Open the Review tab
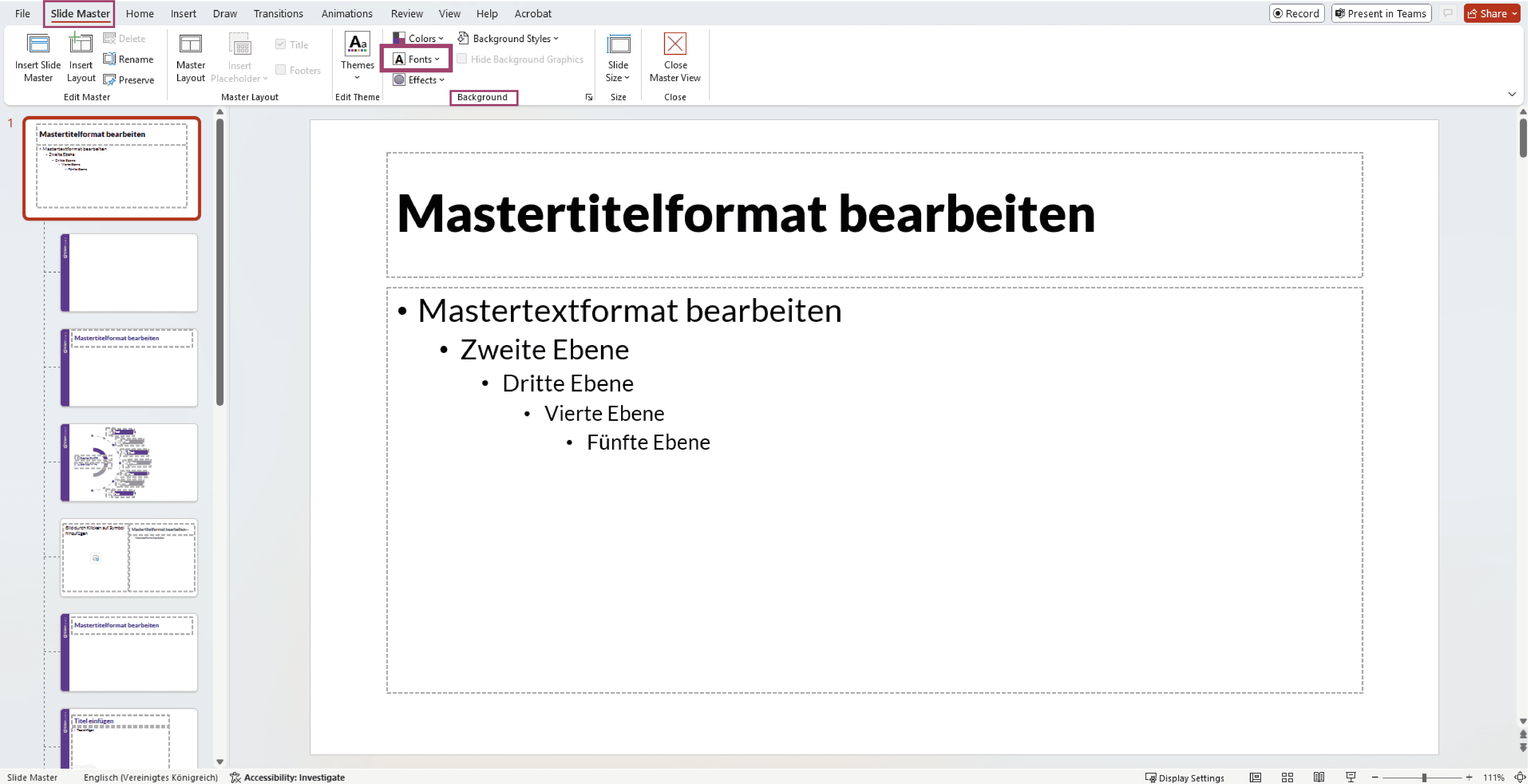This screenshot has width=1528, height=784. click(407, 14)
